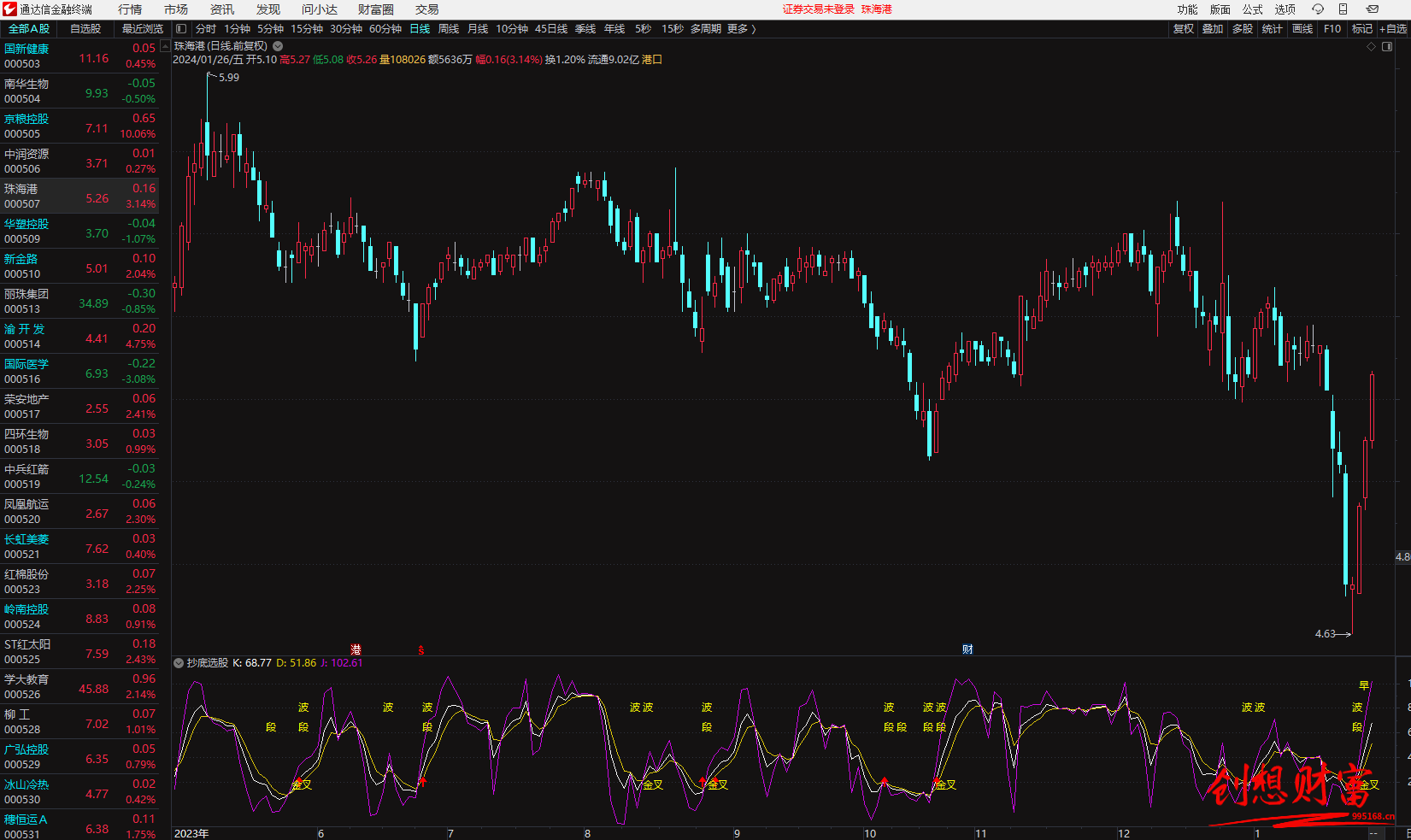This screenshot has height=840, width=1411.
Task: Open the customer service headset icon
Action: (x=1317, y=9)
